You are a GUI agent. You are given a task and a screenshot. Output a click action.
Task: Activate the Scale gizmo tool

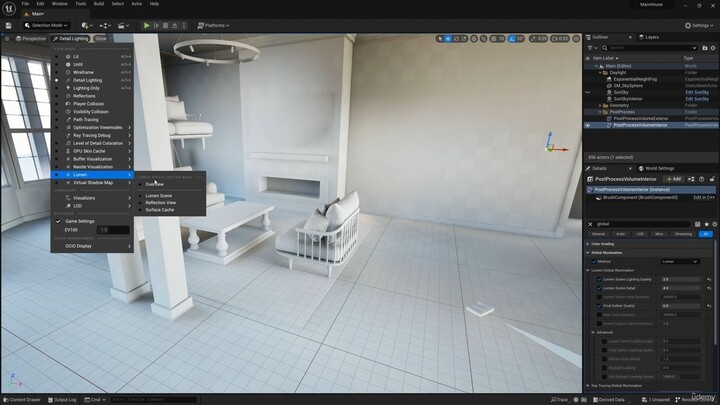[464, 39]
